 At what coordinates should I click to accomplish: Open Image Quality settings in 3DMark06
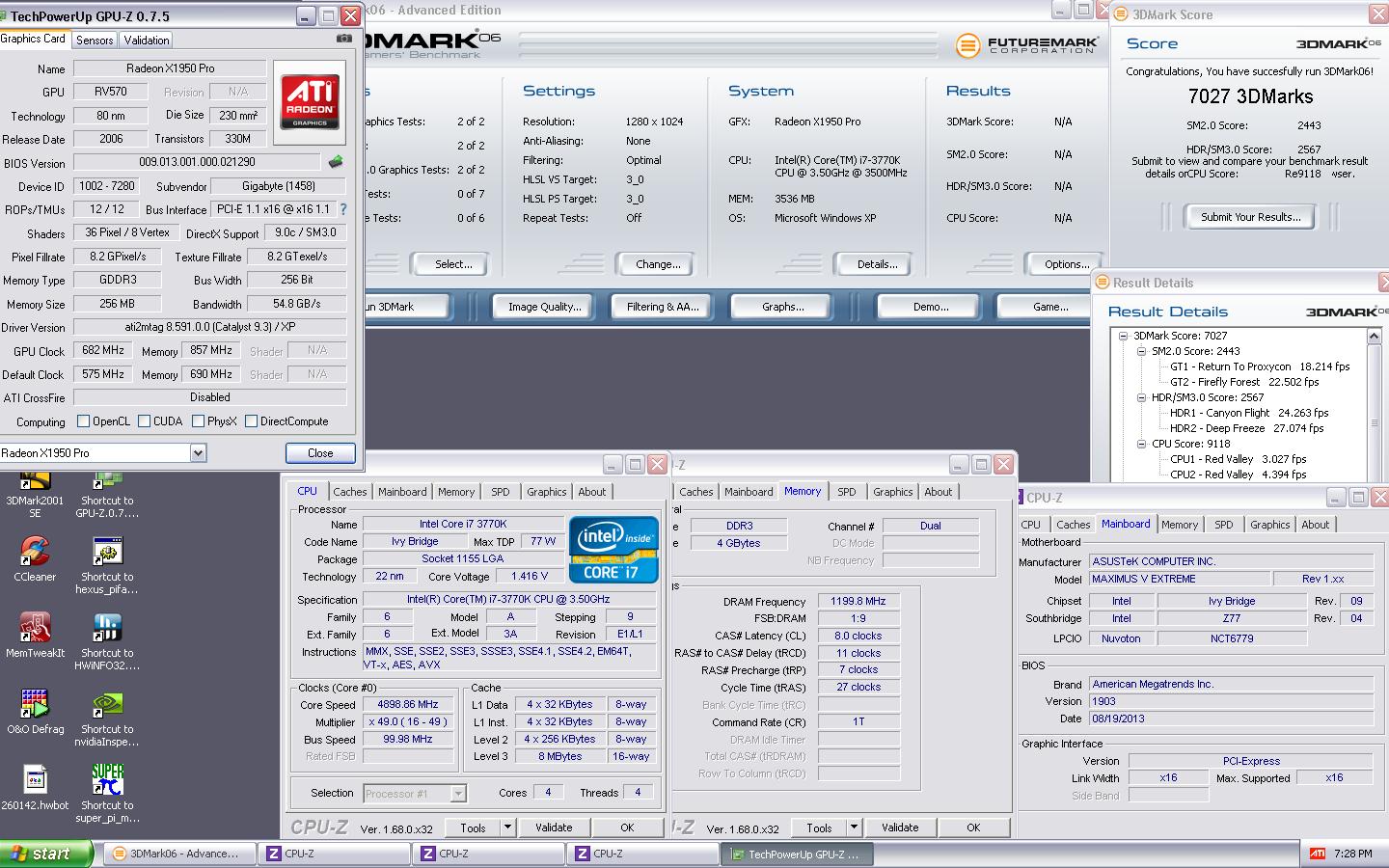pos(544,307)
